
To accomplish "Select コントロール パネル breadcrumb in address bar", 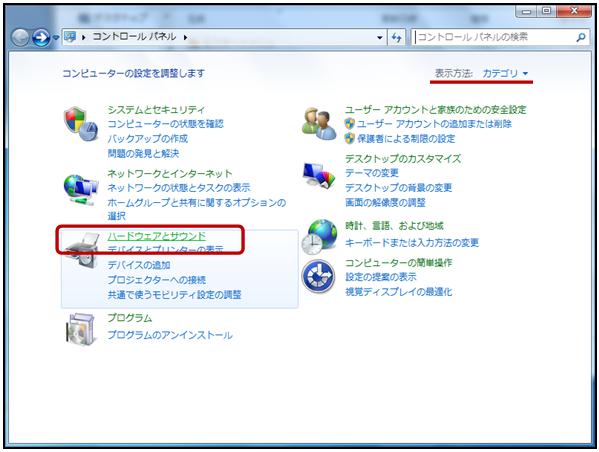I will 134,37.
